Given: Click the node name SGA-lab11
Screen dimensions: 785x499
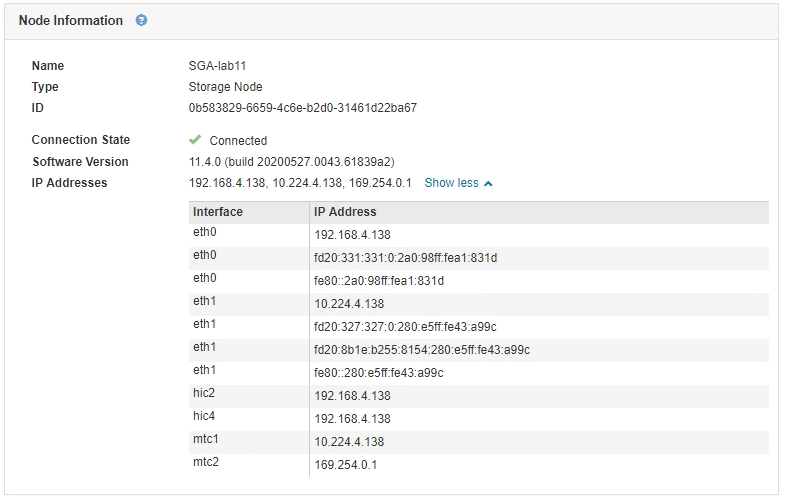Looking at the screenshot, I should 217,66.
